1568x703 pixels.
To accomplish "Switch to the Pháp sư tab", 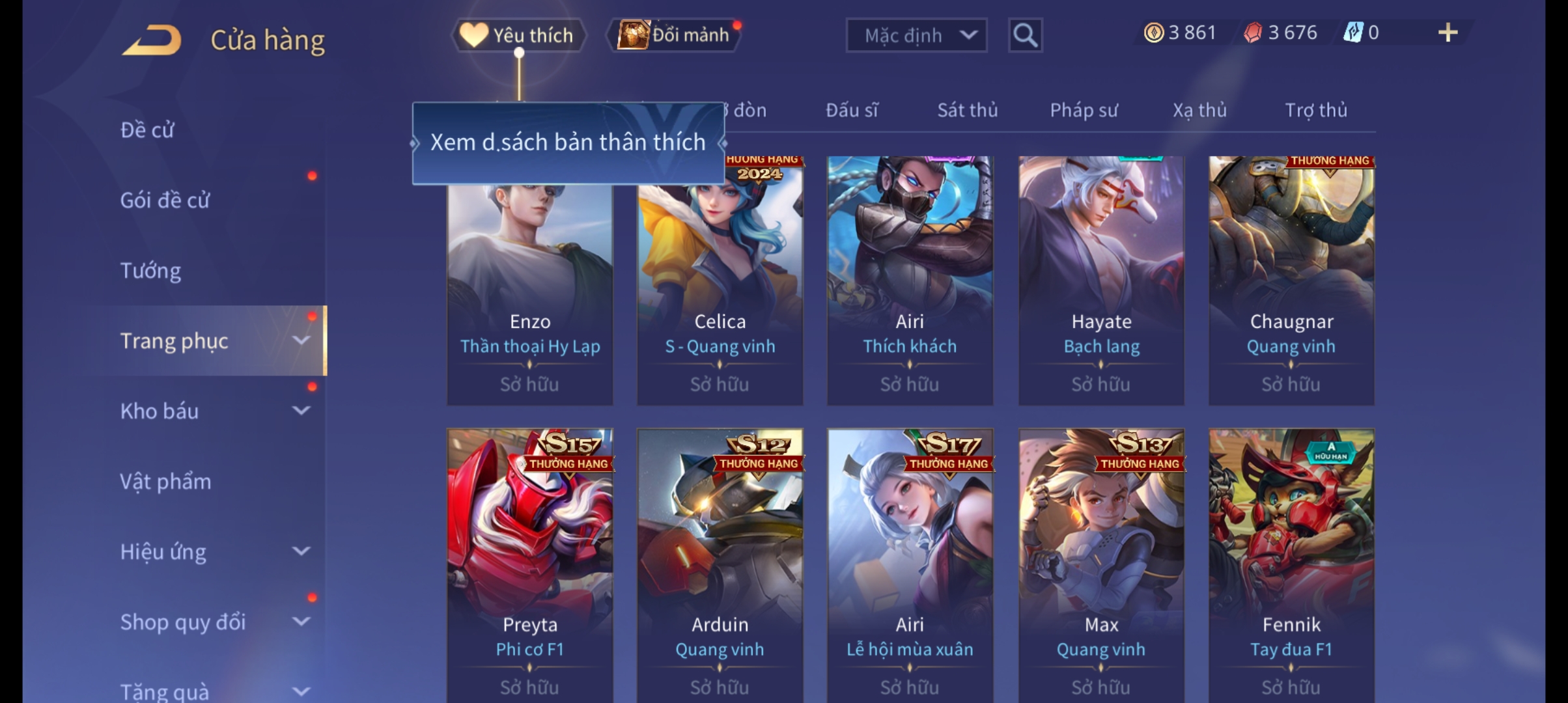I will pos(1084,110).
